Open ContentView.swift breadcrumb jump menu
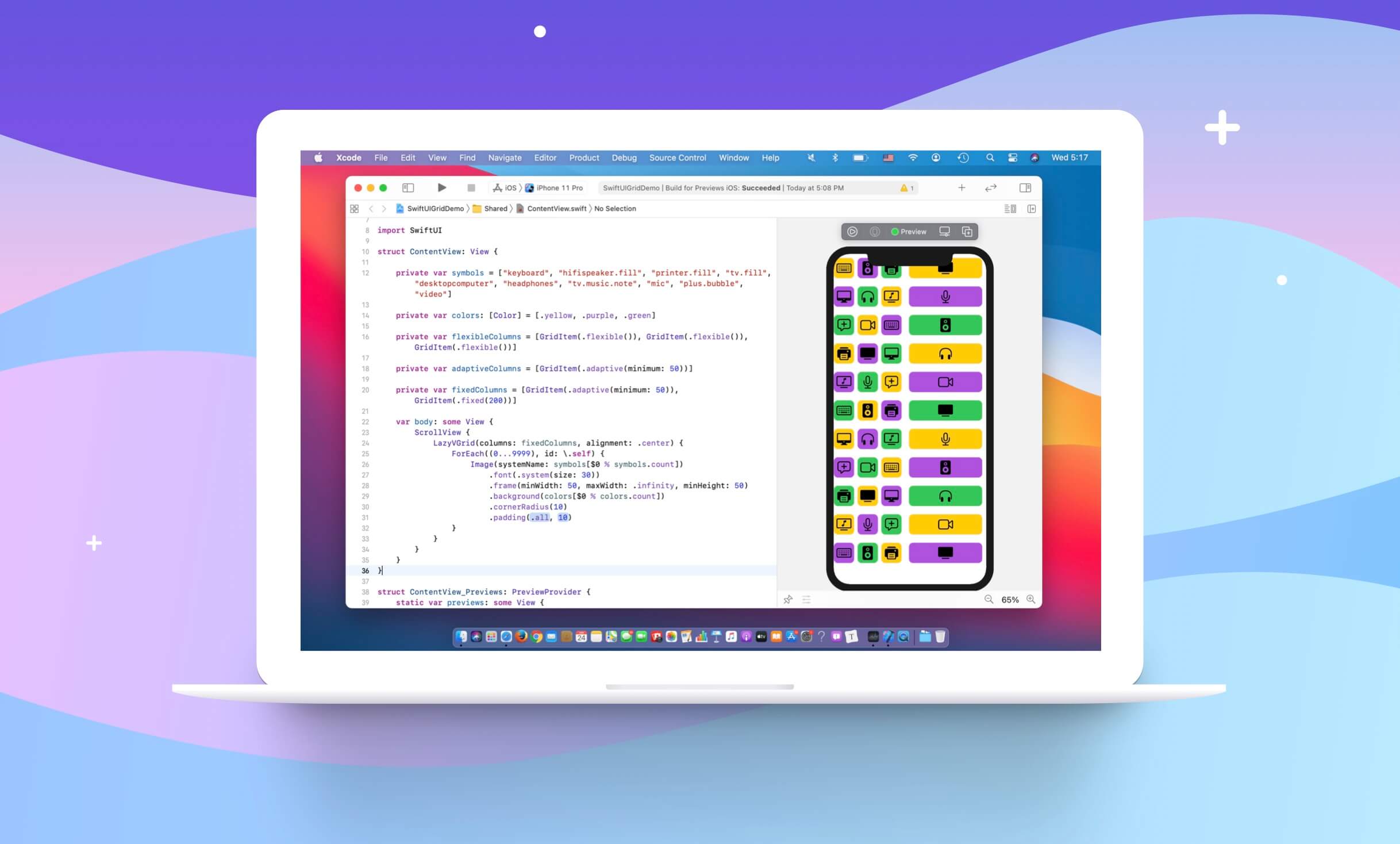This screenshot has width=1400, height=844. tap(556, 209)
